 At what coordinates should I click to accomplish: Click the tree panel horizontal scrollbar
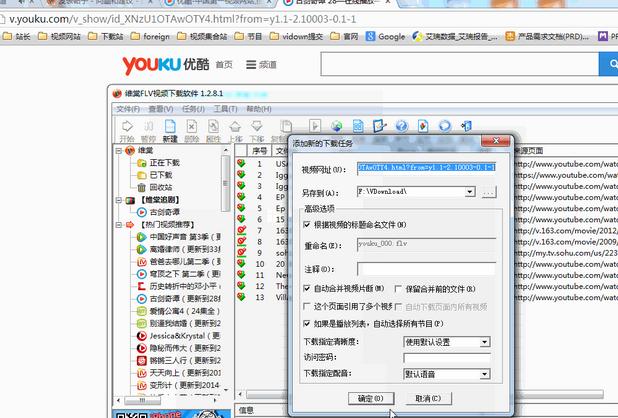(142, 400)
